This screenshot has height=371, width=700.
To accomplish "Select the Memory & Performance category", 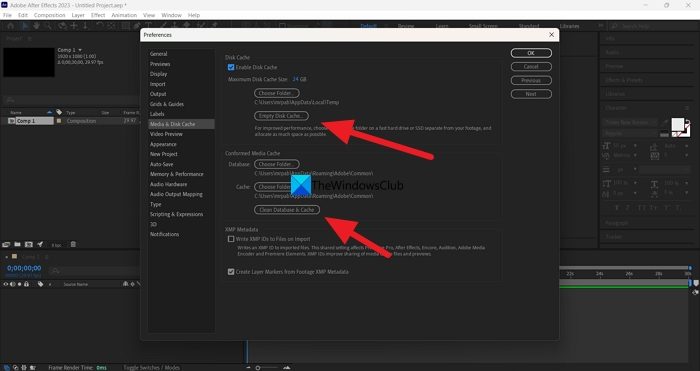I will tap(176, 174).
